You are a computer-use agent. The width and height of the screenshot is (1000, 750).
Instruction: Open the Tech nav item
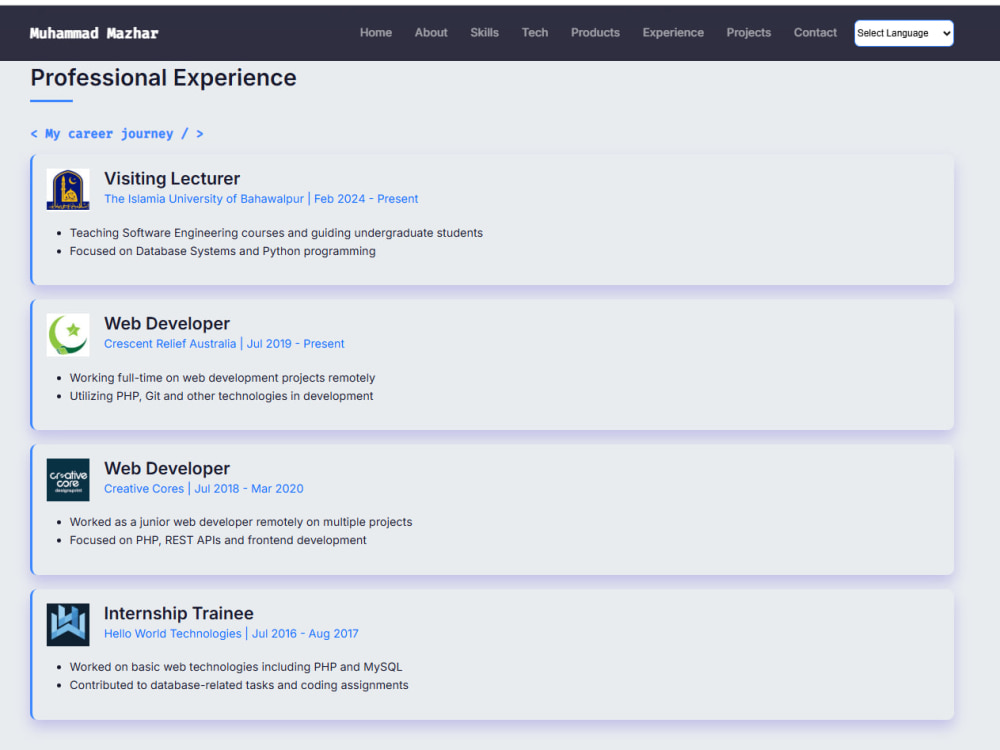click(x=534, y=33)
